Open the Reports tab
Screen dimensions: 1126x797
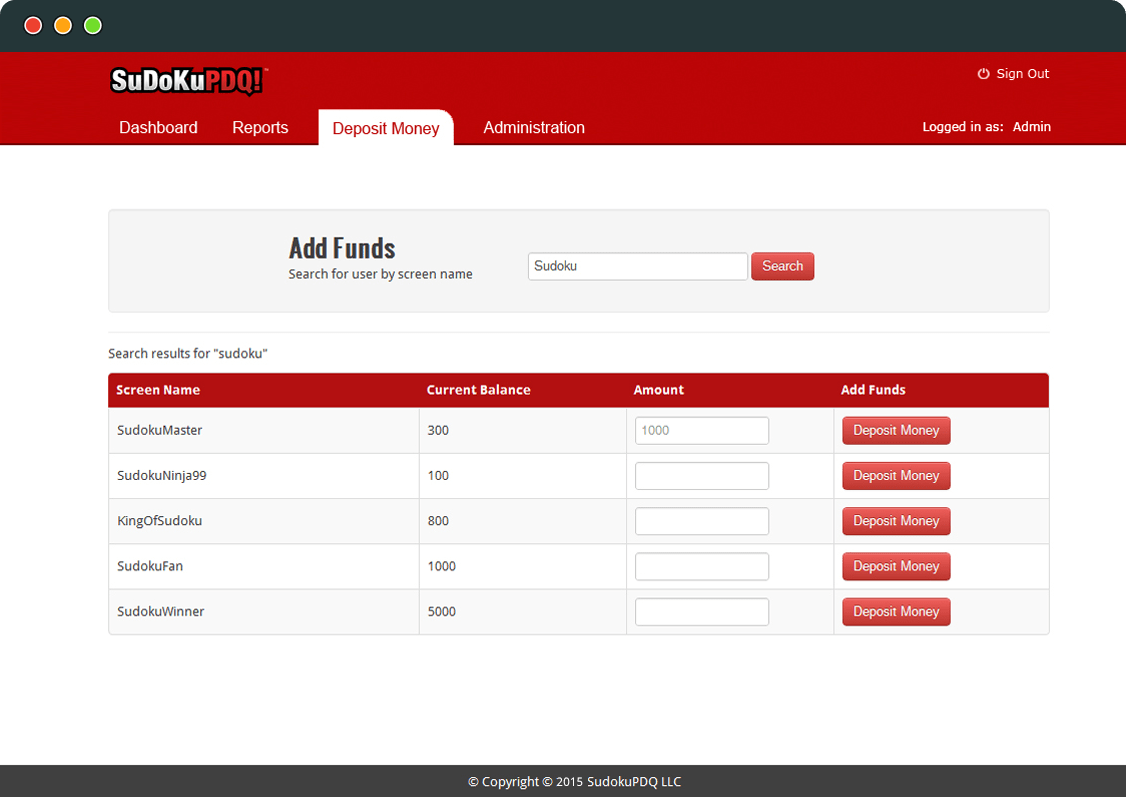click(x=260, y=128)
